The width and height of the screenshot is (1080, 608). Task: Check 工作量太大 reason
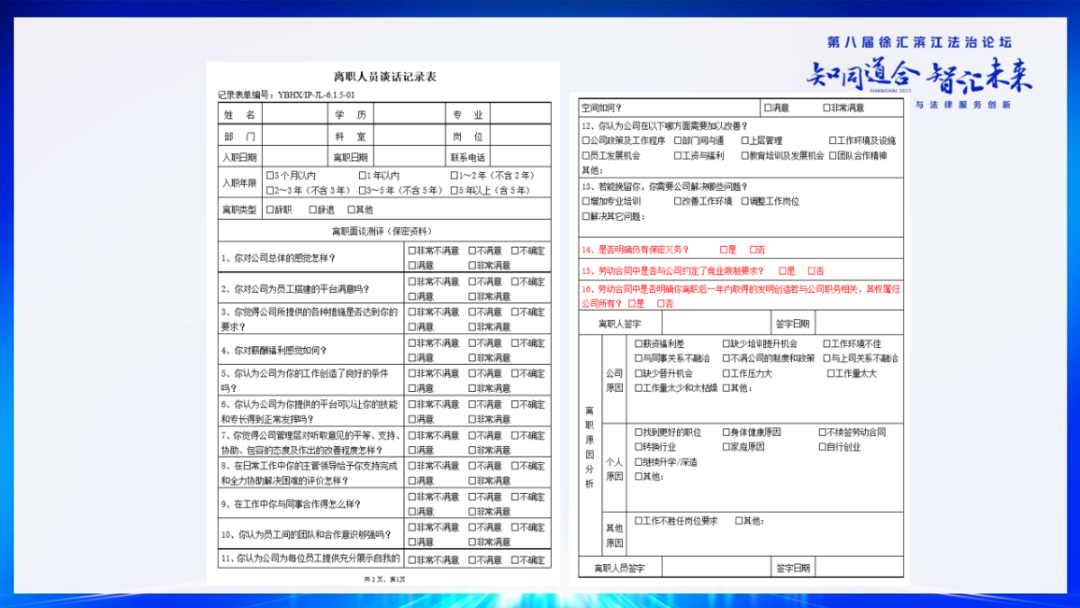pos(831,373)
